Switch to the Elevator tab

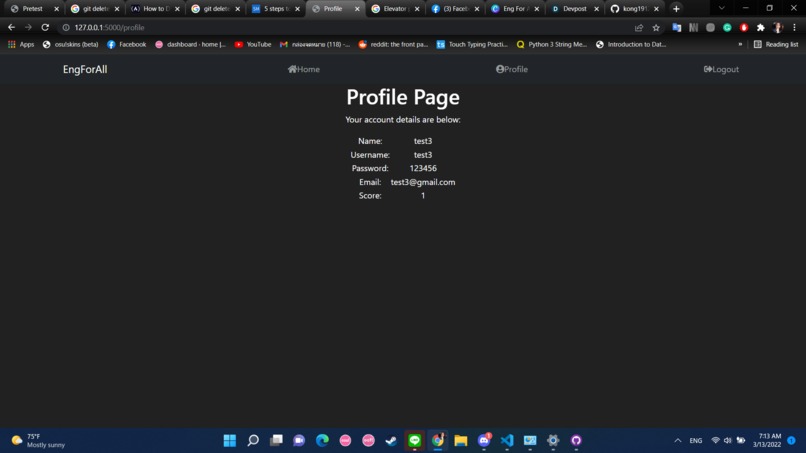point(395,9)
